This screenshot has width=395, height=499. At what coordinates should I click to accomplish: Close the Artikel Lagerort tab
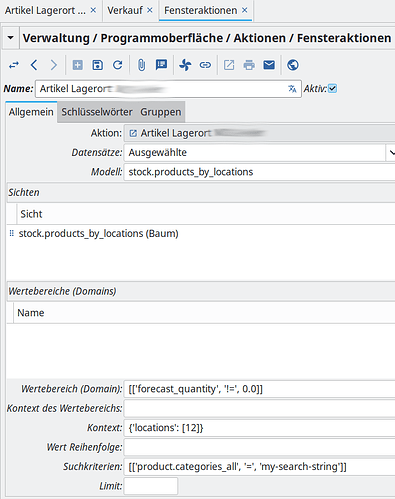(x=93, y=10)
